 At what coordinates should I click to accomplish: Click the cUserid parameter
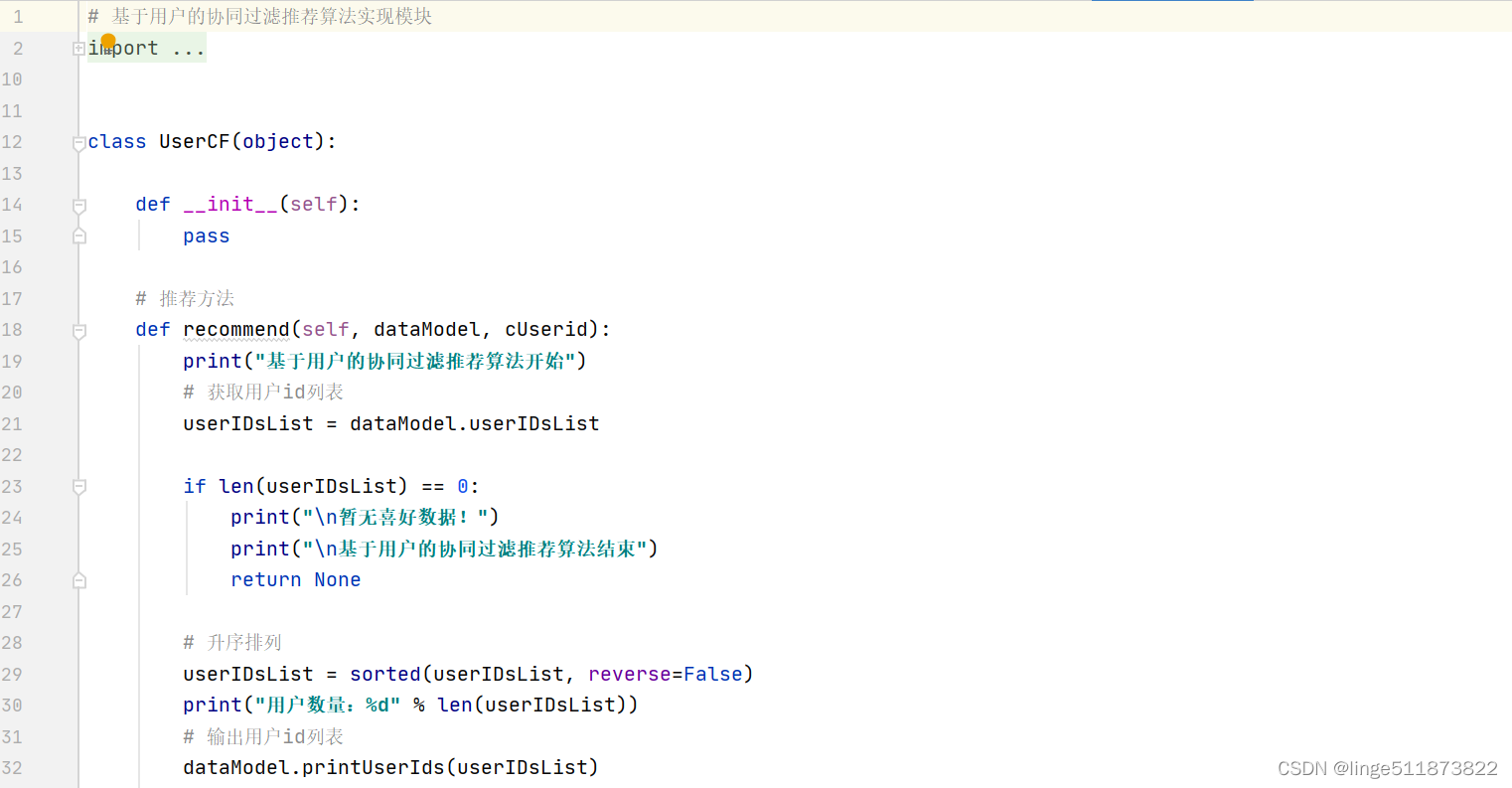point(546,330)
